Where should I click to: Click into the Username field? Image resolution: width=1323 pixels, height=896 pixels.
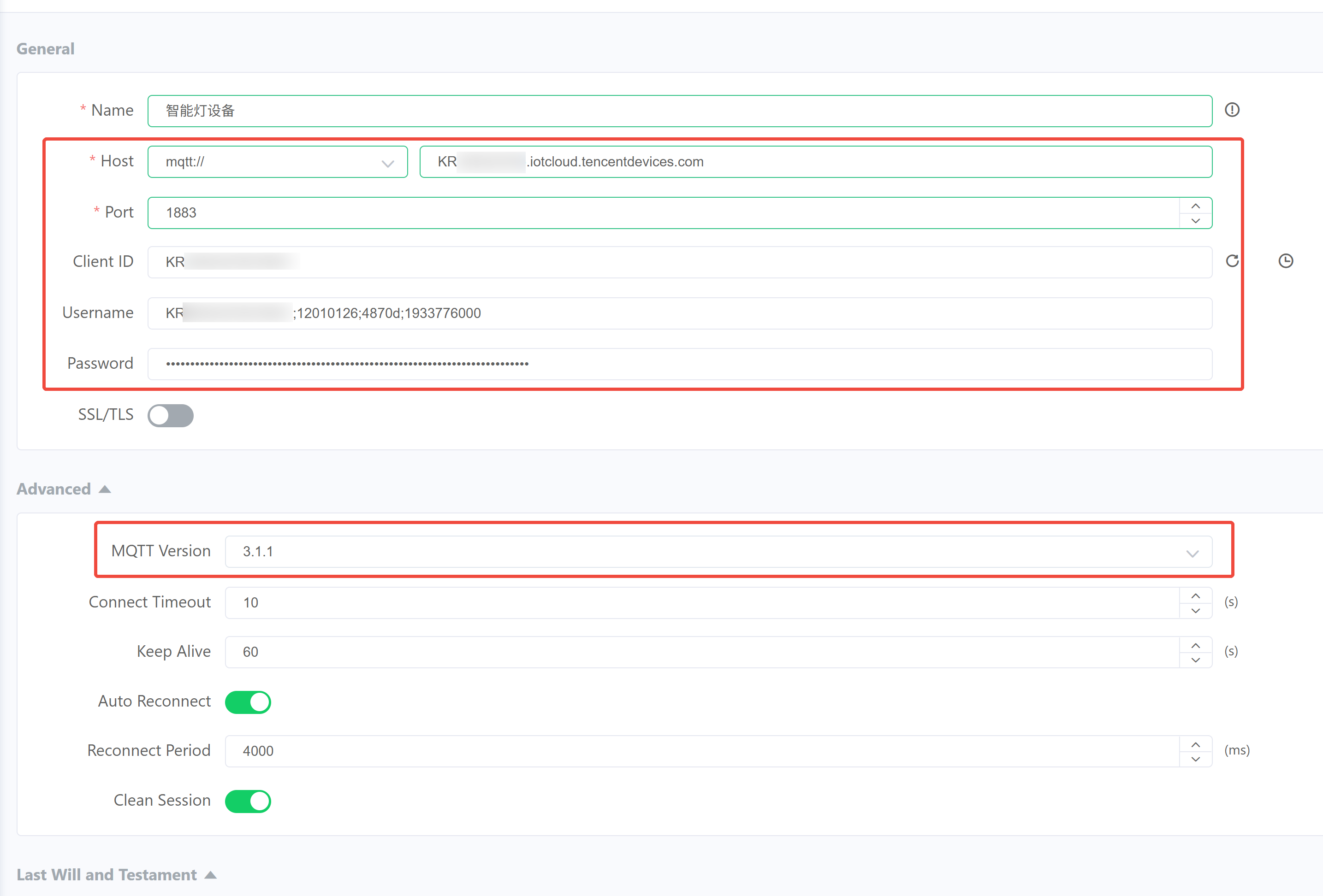click(x=679, y=313)
